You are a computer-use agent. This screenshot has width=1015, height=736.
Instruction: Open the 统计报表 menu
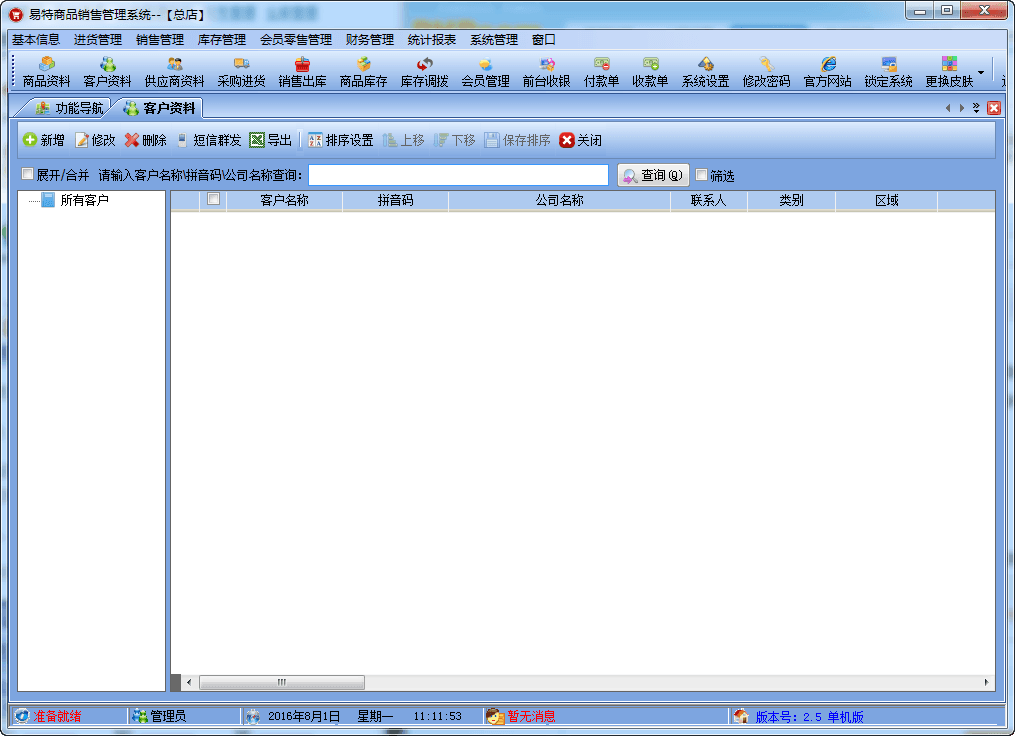432,39
